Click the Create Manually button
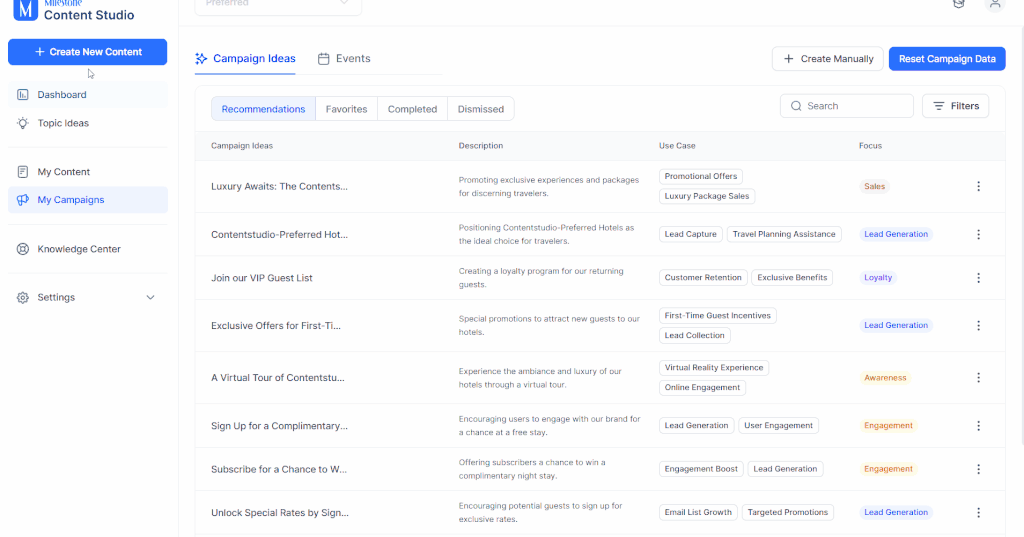The width and height of the screenshot is (1024, 537). tap(827, 59)
